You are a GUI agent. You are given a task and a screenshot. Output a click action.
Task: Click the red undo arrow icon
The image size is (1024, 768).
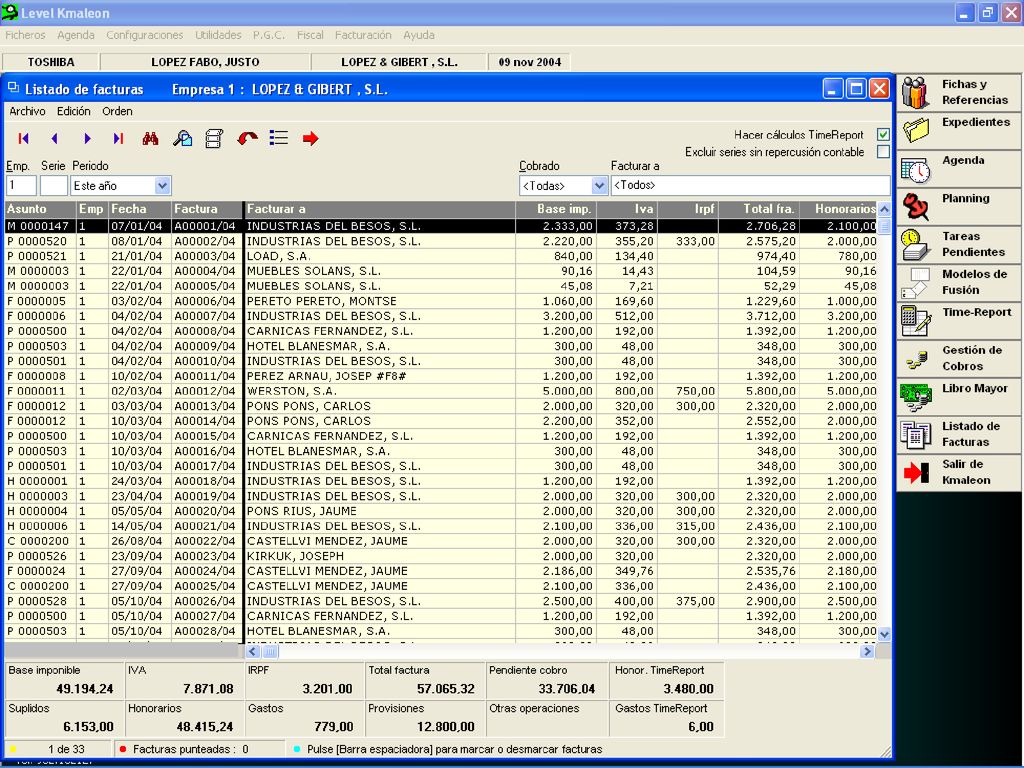click(247, 138)
